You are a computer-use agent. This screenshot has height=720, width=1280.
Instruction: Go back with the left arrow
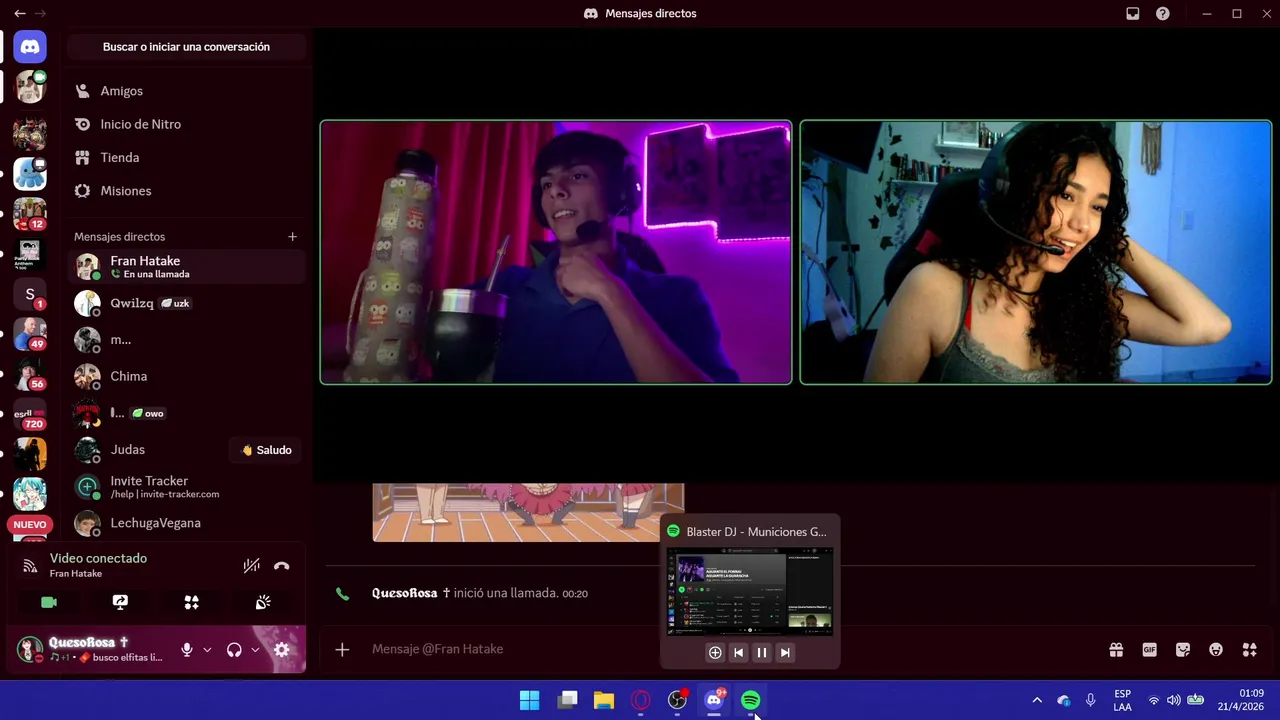[x=19, y=14]
